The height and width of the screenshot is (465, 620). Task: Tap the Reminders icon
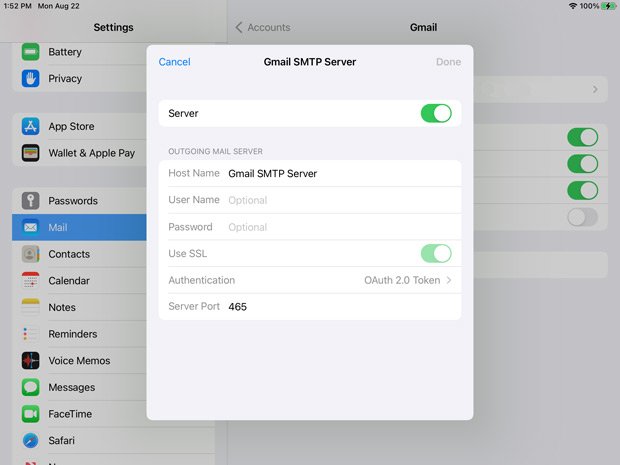pyautogui.click(x=30, y=334)
